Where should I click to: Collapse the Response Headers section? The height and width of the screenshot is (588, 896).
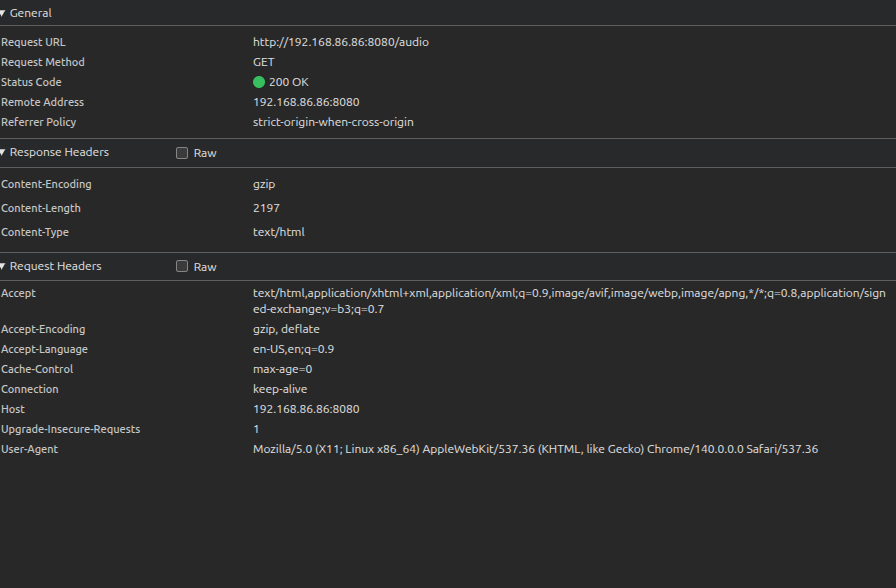(4, 153)
